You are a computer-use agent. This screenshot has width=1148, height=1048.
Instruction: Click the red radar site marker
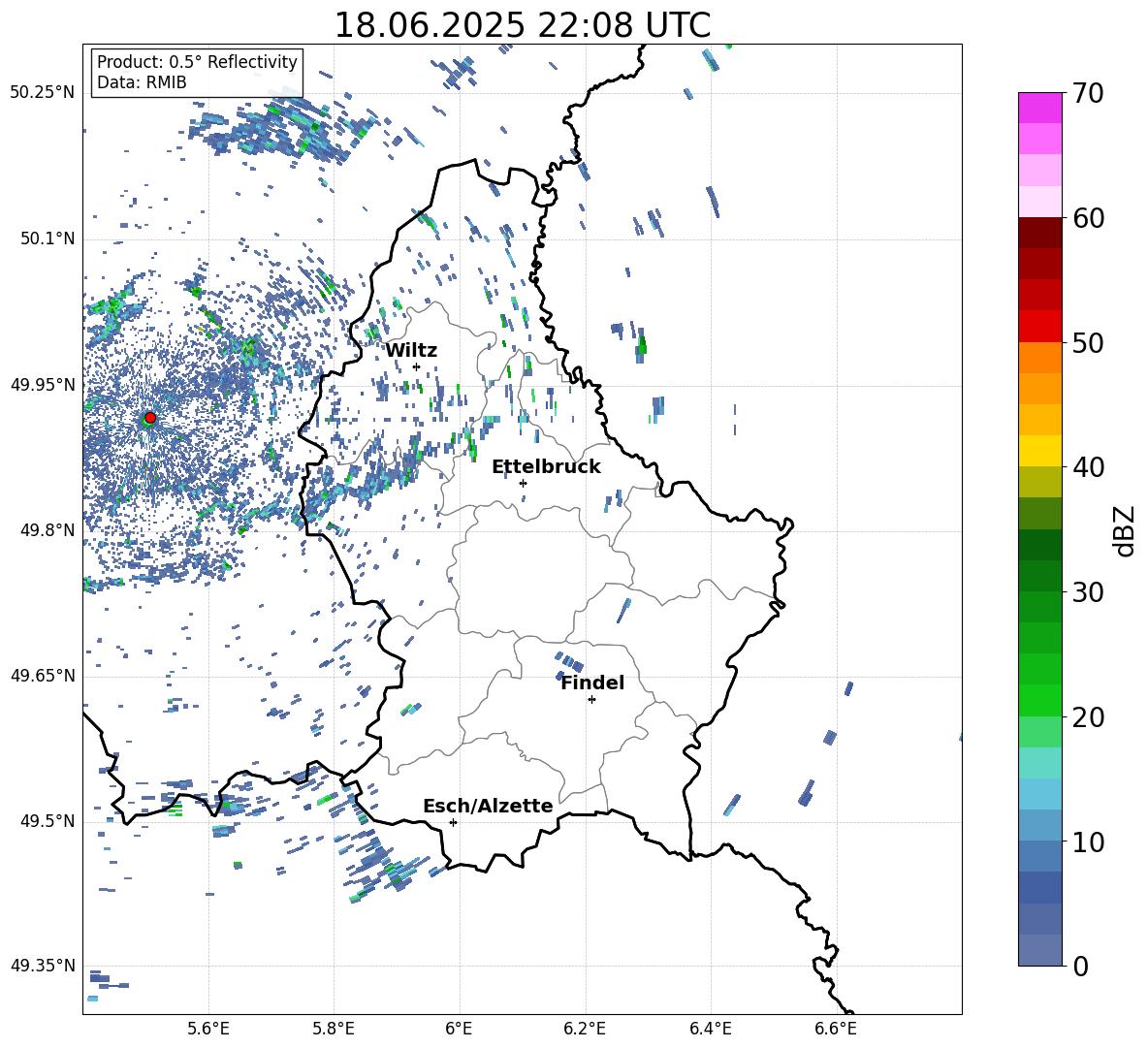click(x=150, y=418)
